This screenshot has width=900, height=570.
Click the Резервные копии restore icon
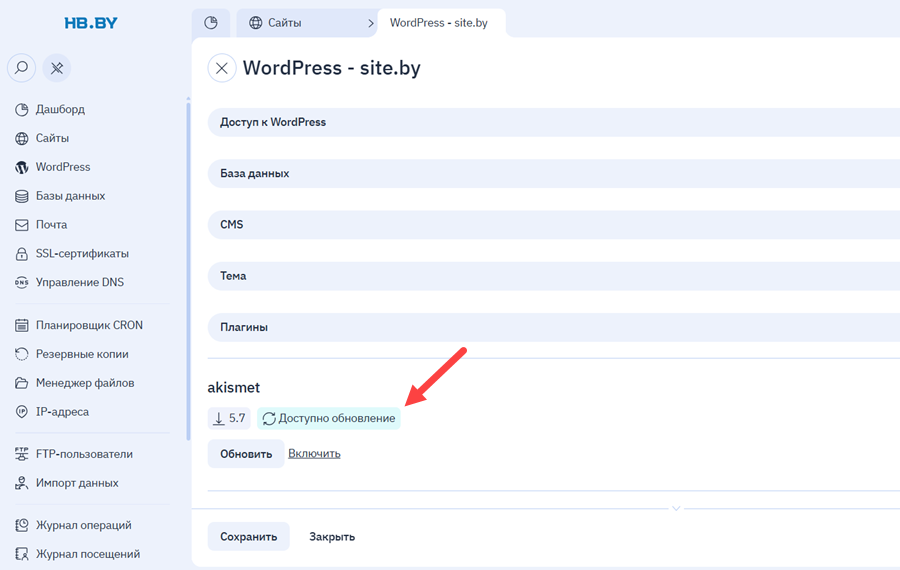pos(22,354)
